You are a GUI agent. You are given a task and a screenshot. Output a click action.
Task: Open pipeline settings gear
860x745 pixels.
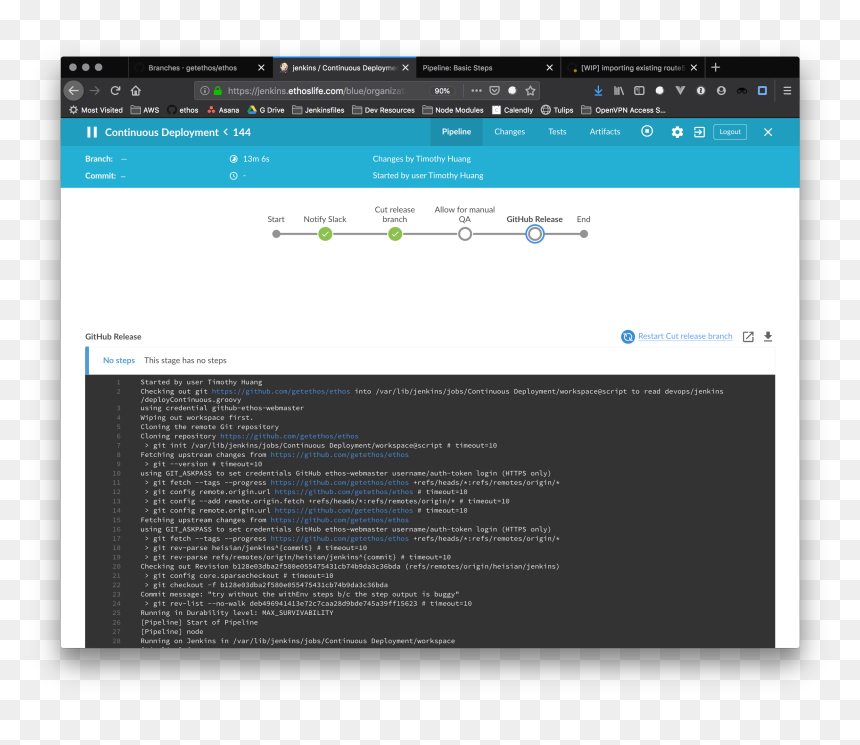point(677,132)
